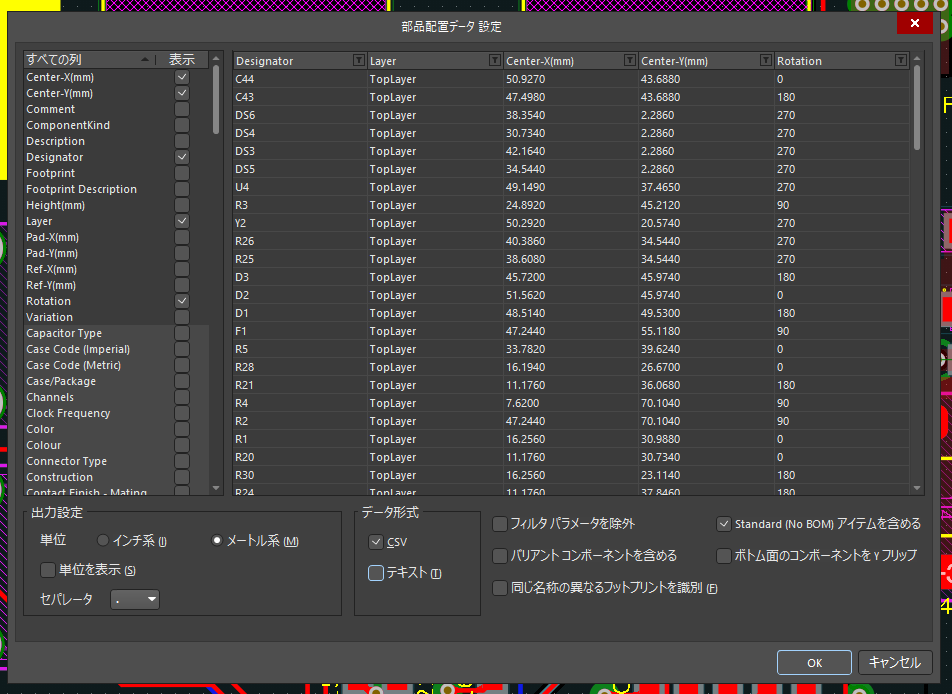This screenshot has width=952, height=694.
Task: Enable the Capacitor Type column checkbox
Action: (182, 333)
